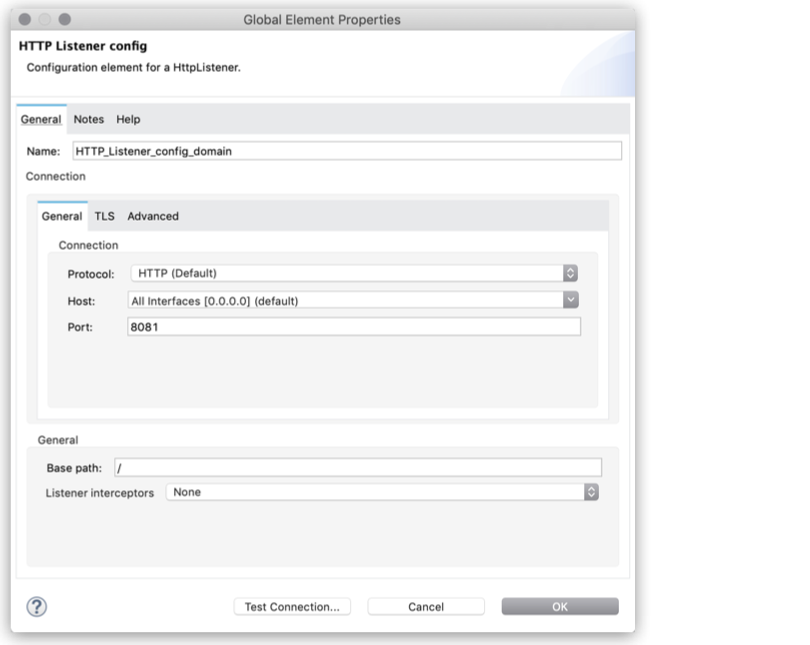The width and height of the screenshot is (810, 645).
Task: Select the General connection tab
Action: 62,215
